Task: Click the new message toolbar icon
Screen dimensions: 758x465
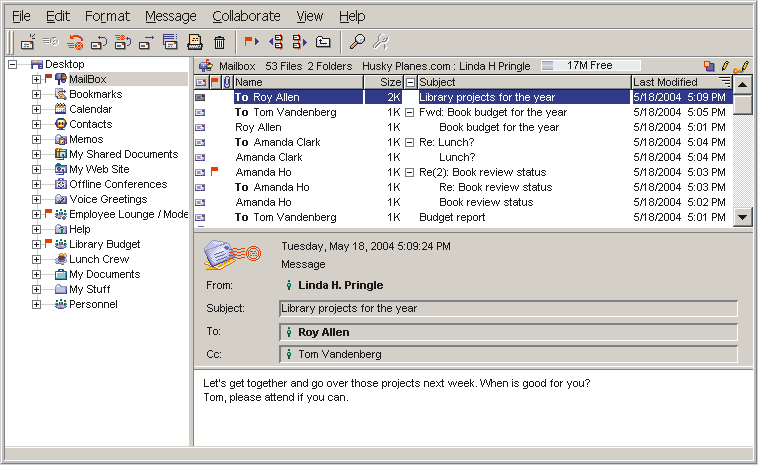Action: point(28,43)
